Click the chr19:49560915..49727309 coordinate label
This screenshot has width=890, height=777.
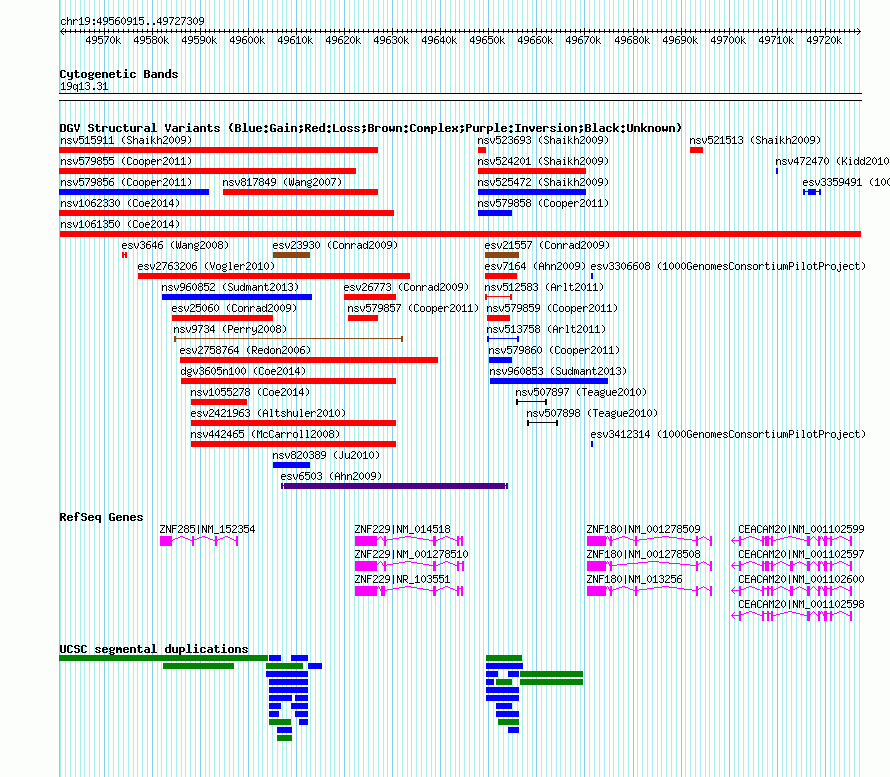[x=132, y=21]
